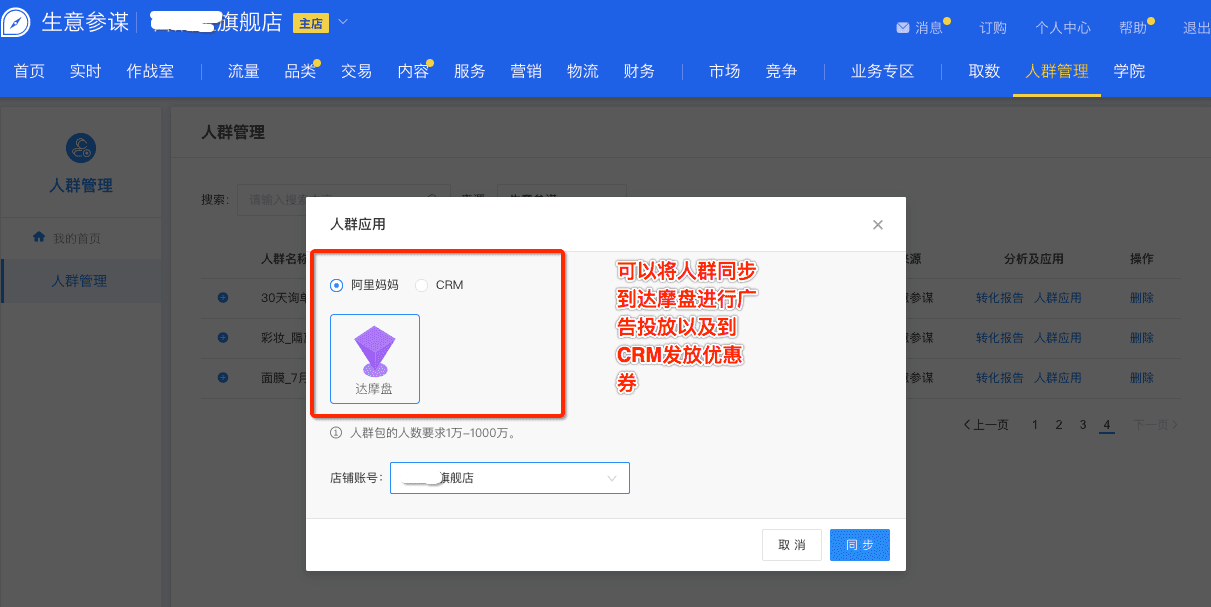Click the 人群应用 dialog title
The width and height of the screenshot is (1211, 607).
click(358, 225)
